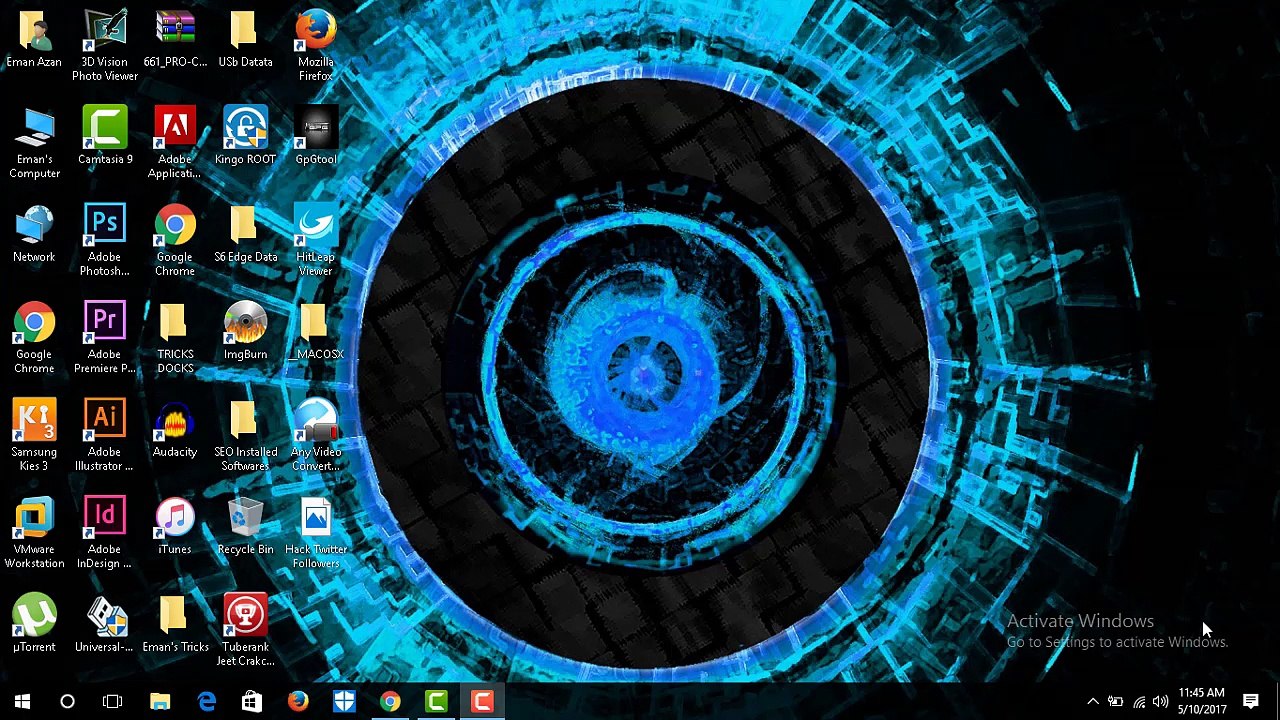
Task: Open Task View from the taskbar
Action: tap(112, 701)
